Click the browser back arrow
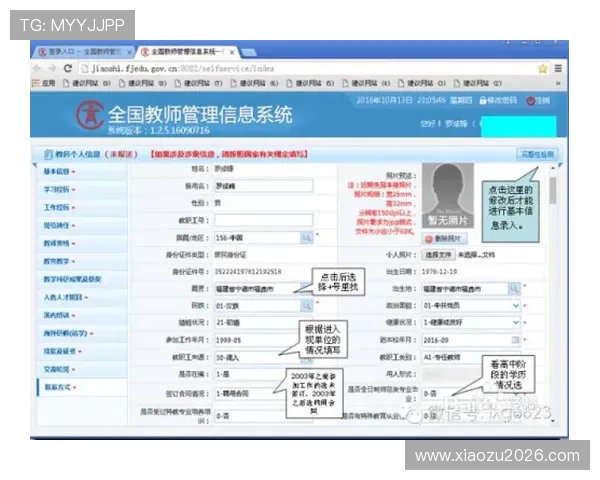 (37, 68)
